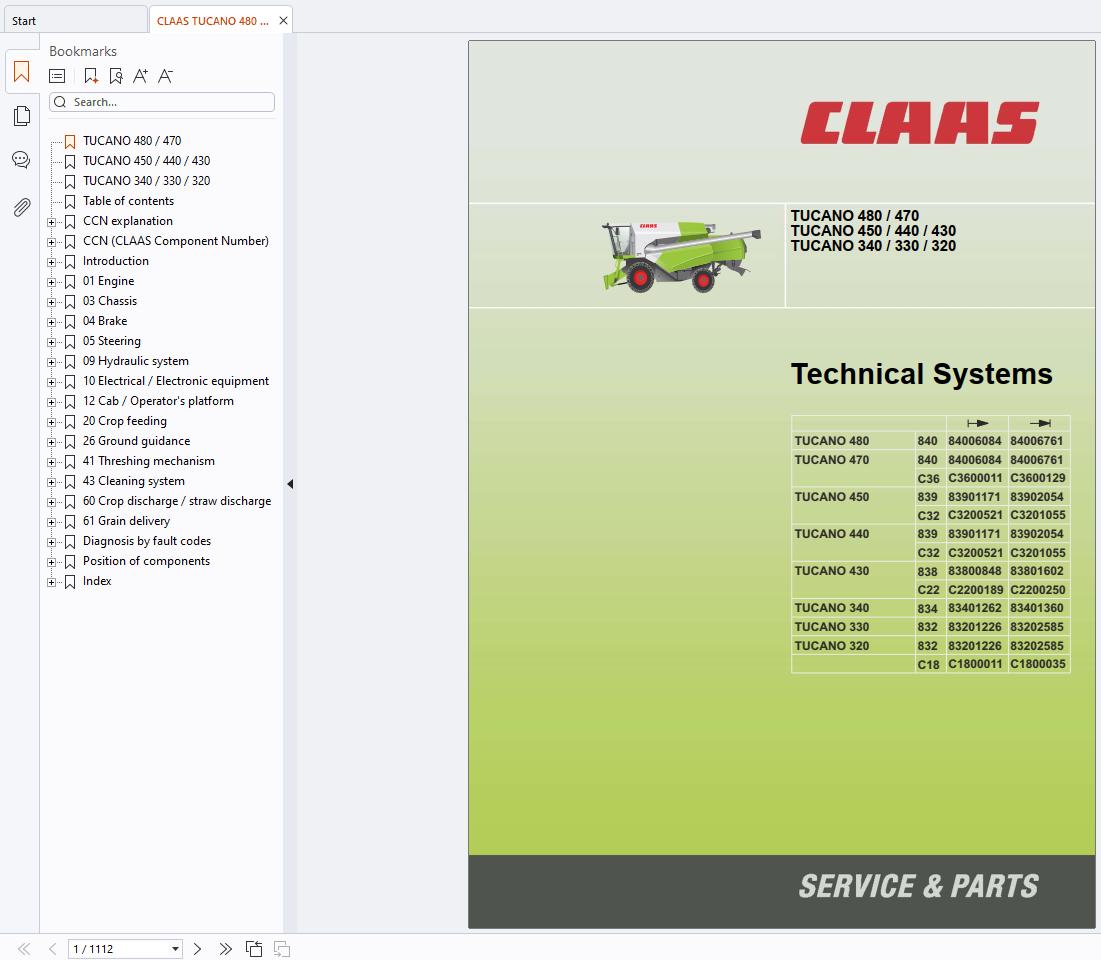The width and height of the screenshot is (1101, 960).
Task: Collapse the bookmarks panel with side arrow
Action: coord(290,484)
